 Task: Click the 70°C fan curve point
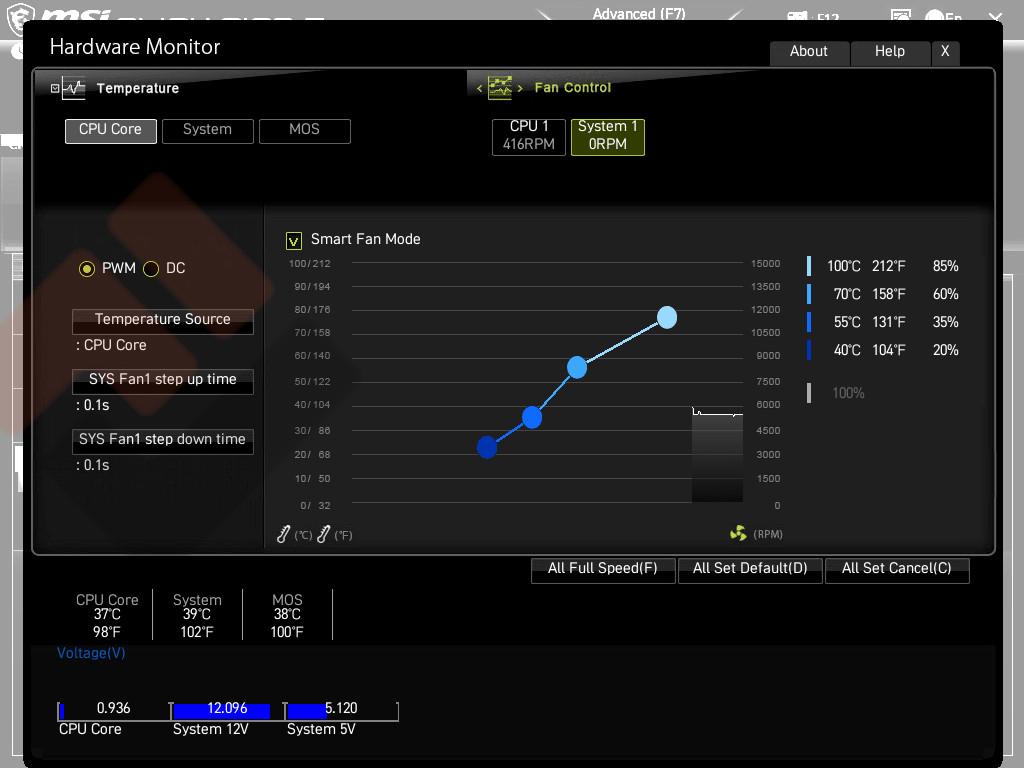click(577, 368)
